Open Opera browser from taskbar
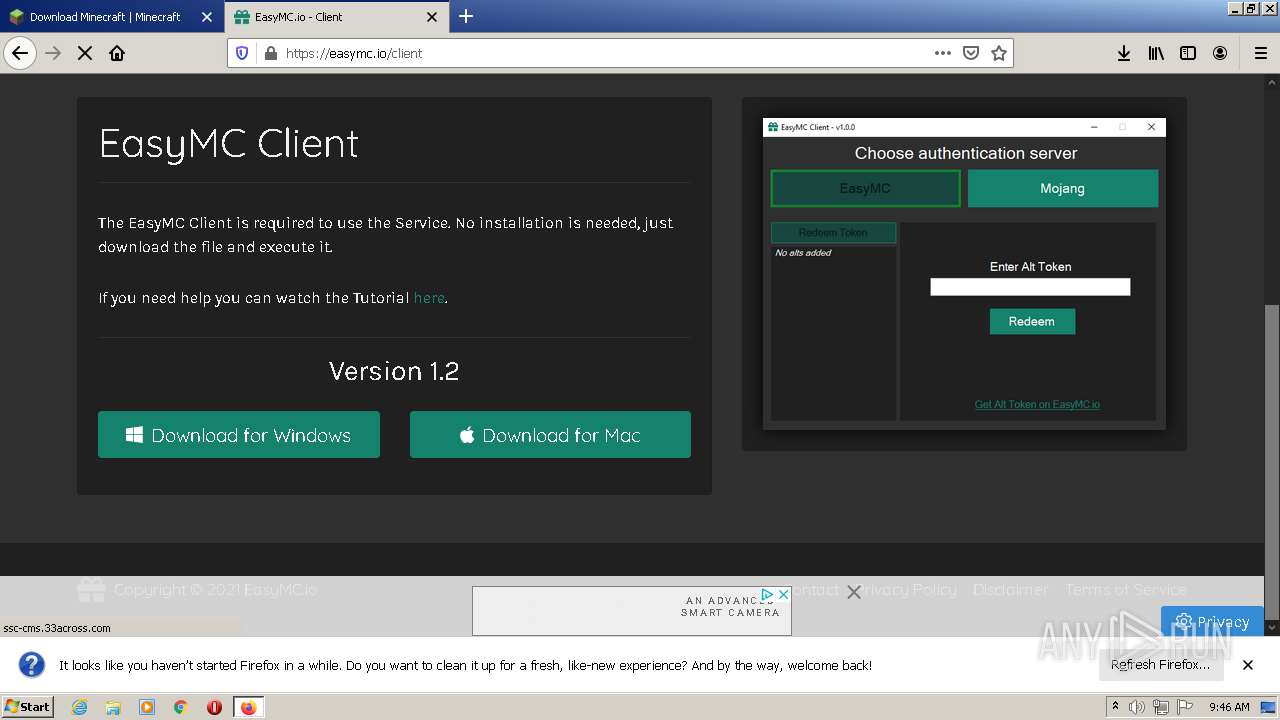 [x=214, y=707]
